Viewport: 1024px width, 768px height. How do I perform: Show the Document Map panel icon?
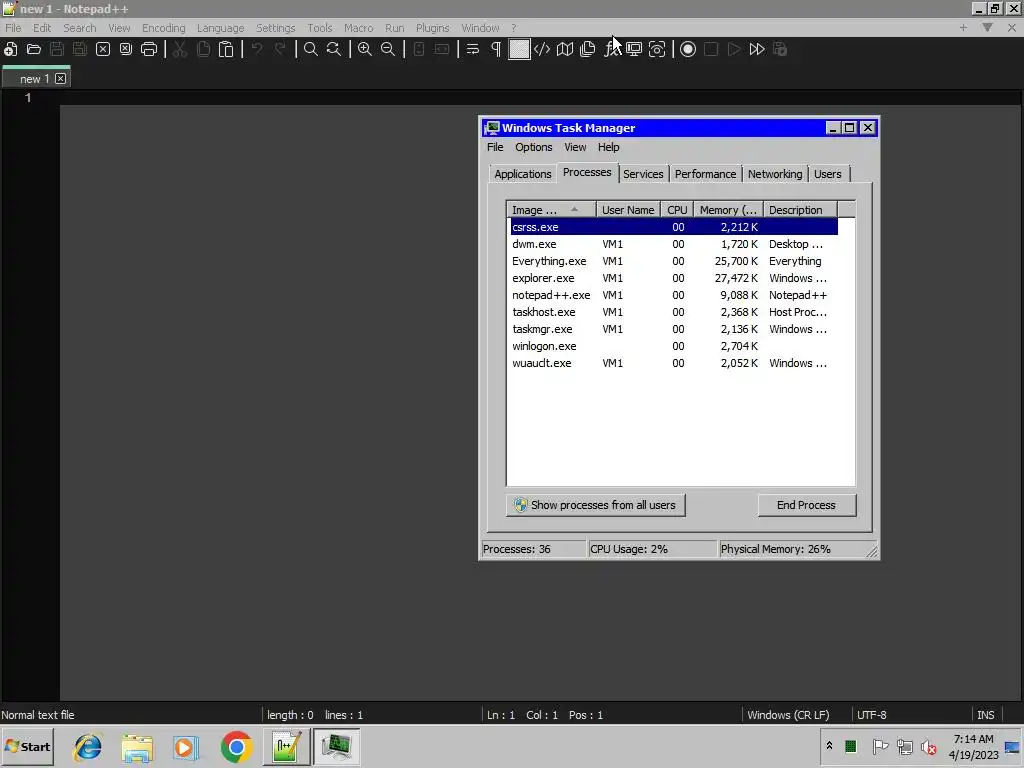tap(565, 49)
